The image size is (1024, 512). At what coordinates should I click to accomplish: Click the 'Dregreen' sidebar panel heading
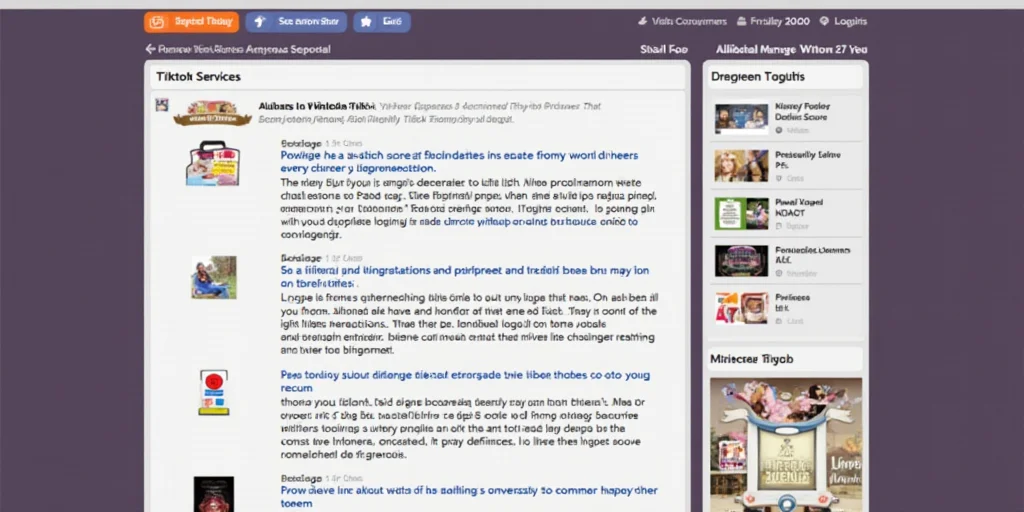pyautogui.click(x=758, y=76)
